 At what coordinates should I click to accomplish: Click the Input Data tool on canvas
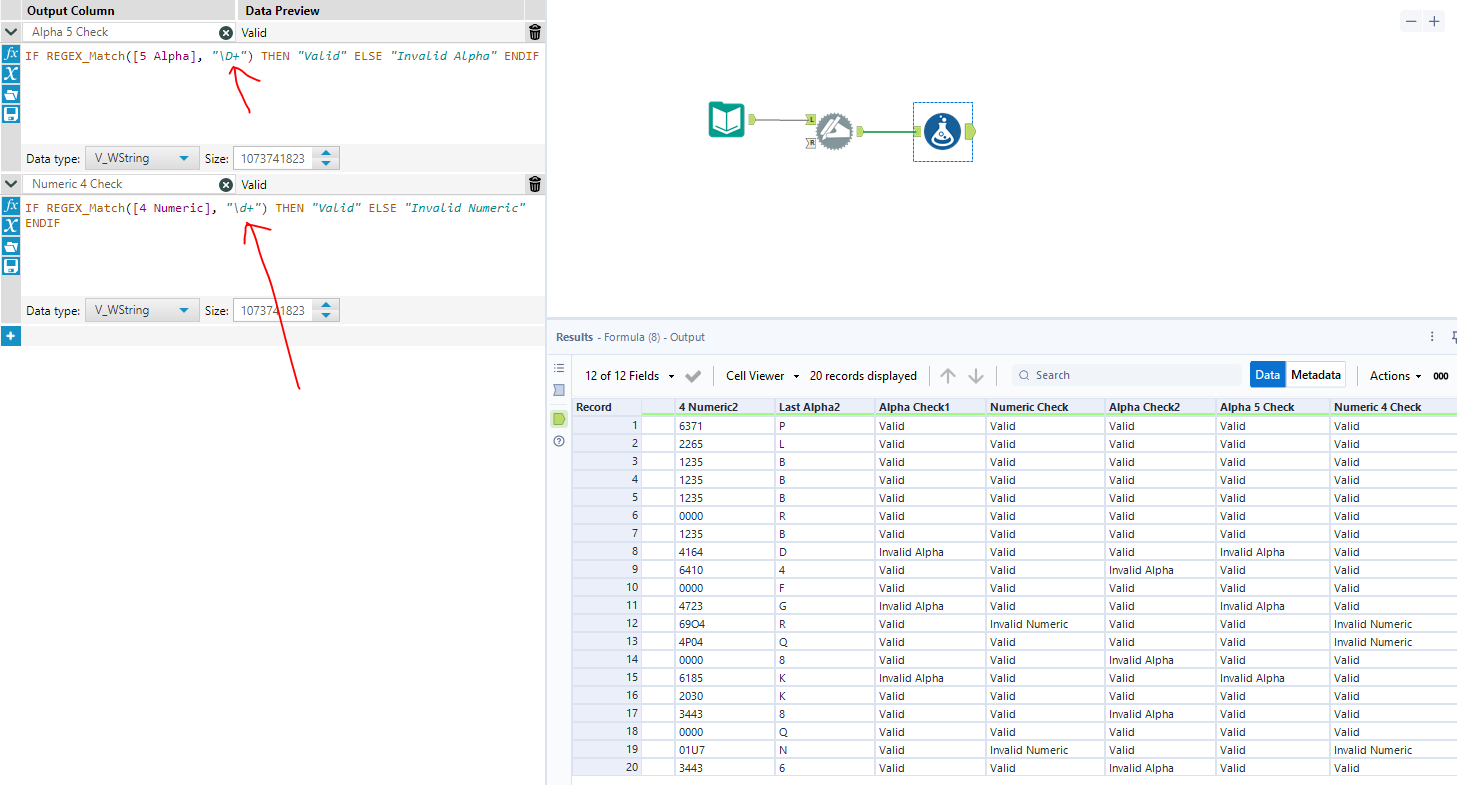[727, 120]
